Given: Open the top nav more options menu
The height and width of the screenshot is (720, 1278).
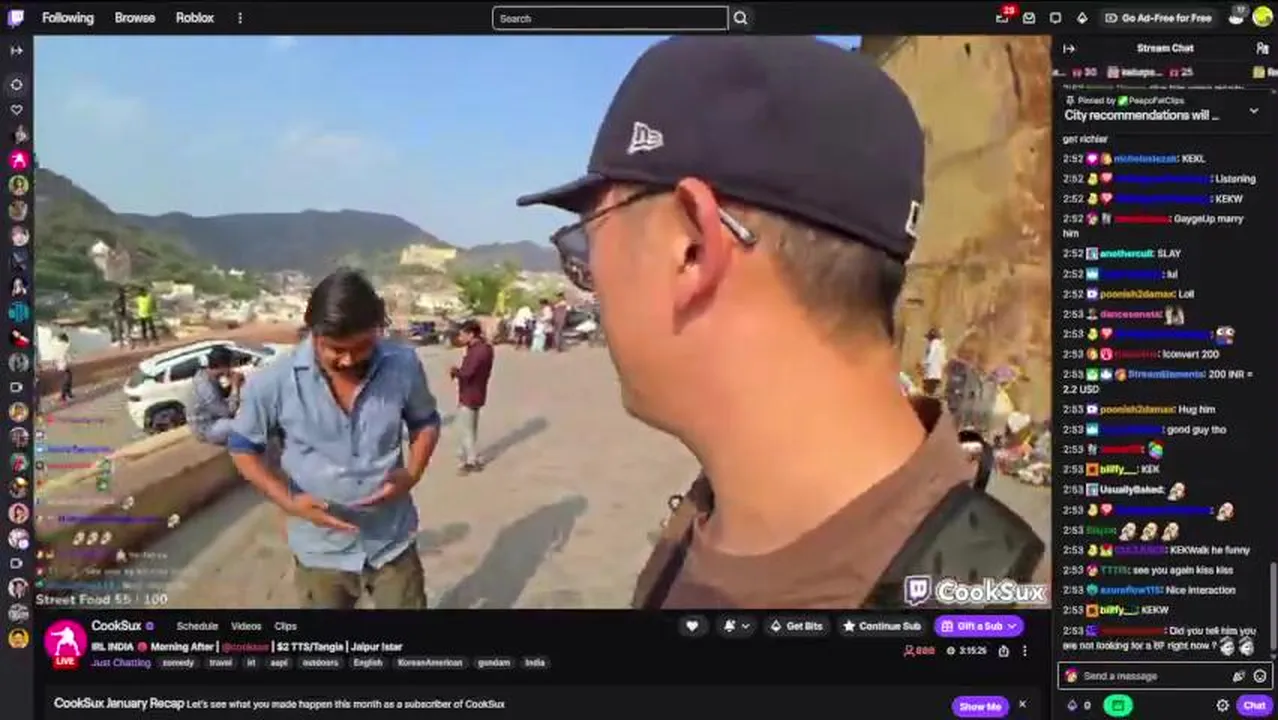Looking at the screenshot, I should click(240, 18).
